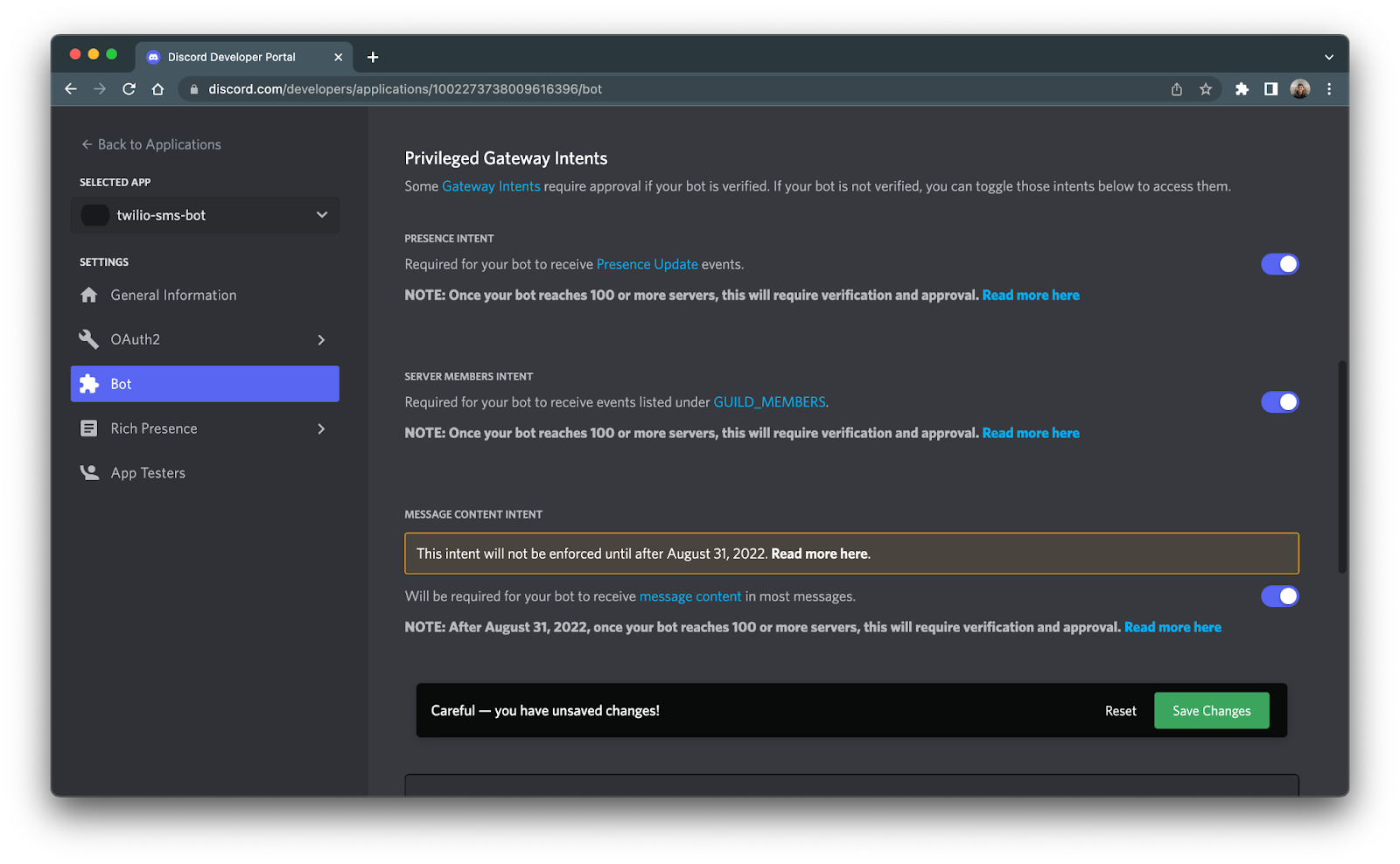
Task: Open the GUILD_MEMBERS link
Action: coord(769,402)
